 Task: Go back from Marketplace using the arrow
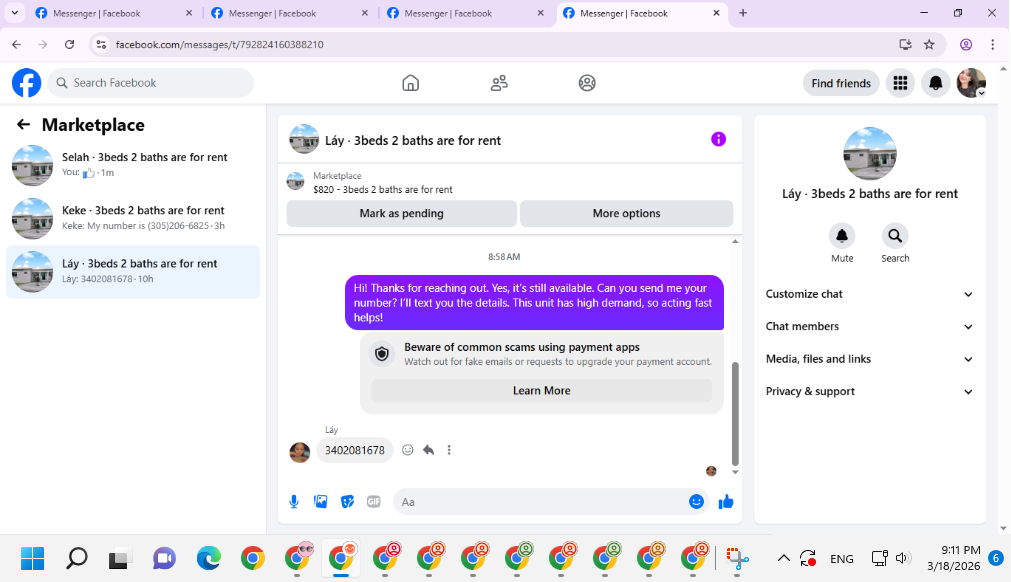coord(23,124)
